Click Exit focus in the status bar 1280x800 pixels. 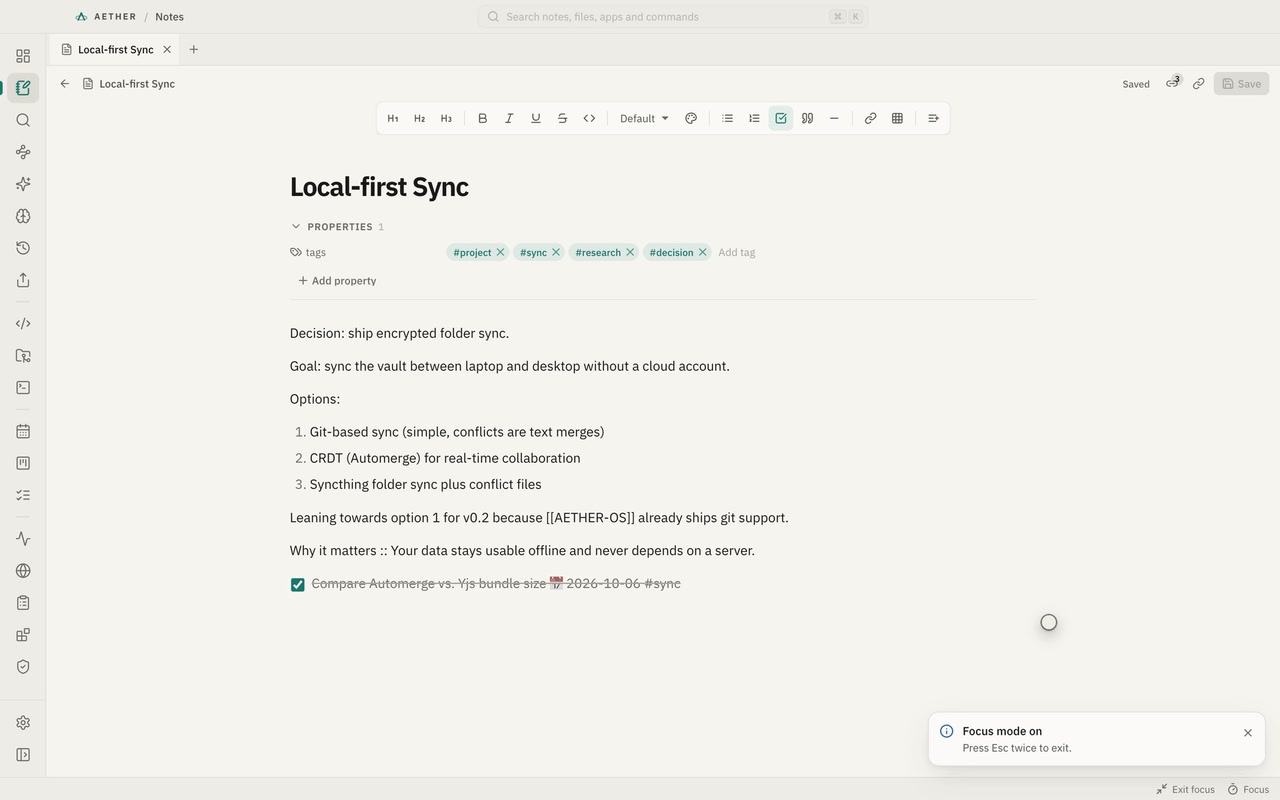(x=1186, y=790)
